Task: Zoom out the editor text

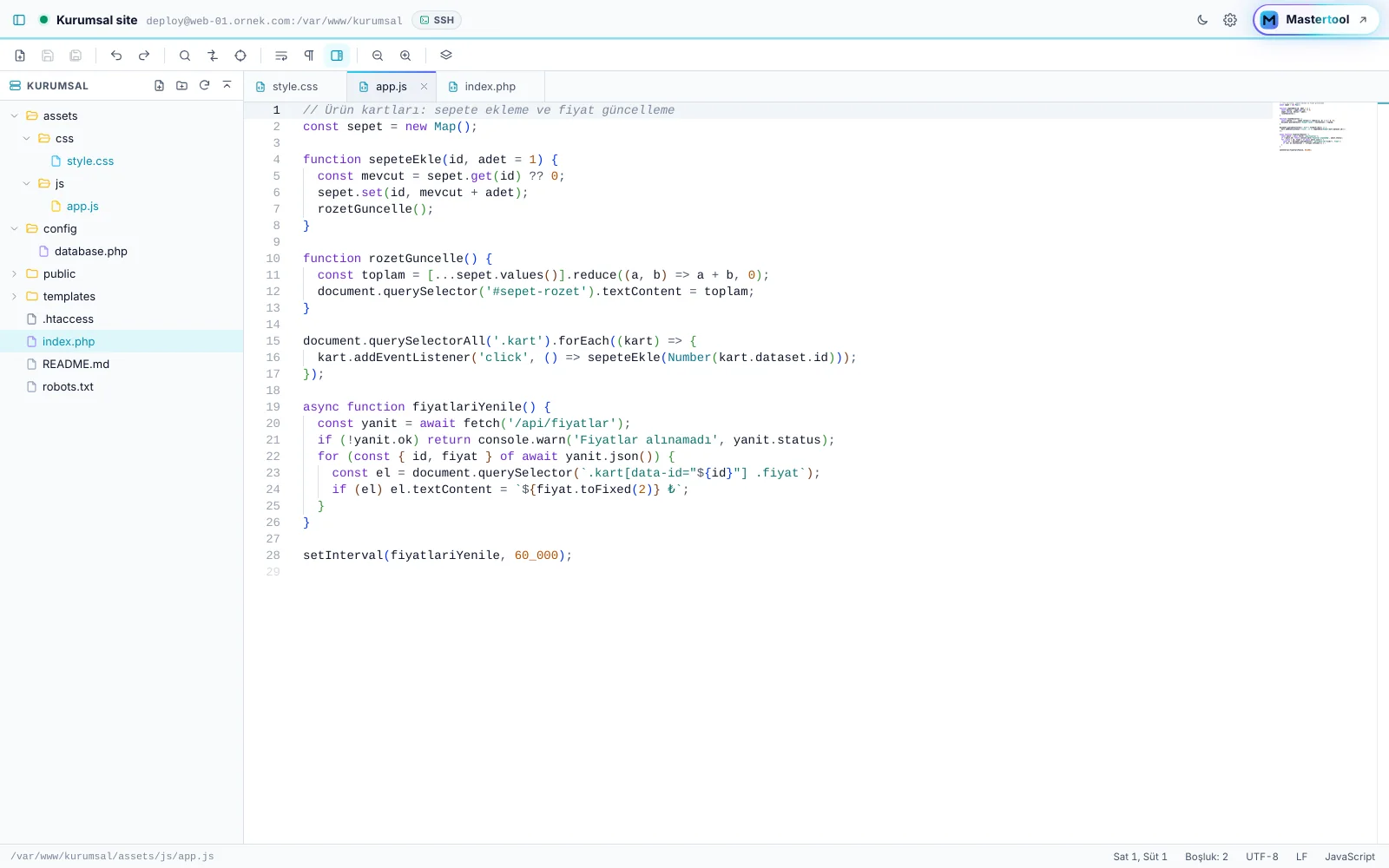Action: [378, 56]
